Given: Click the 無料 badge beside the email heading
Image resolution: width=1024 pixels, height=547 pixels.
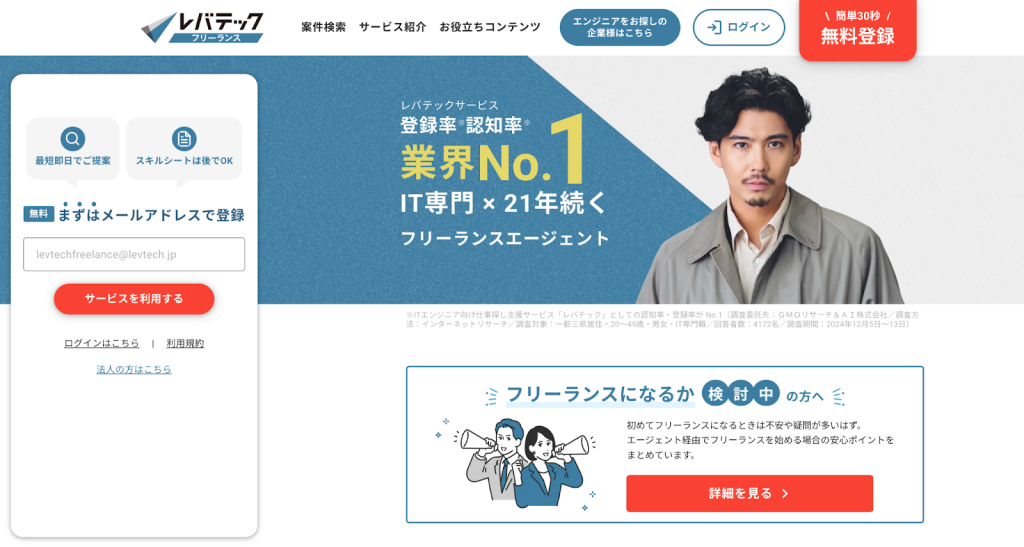Looking at the screenshot, I should click(39, 214).
